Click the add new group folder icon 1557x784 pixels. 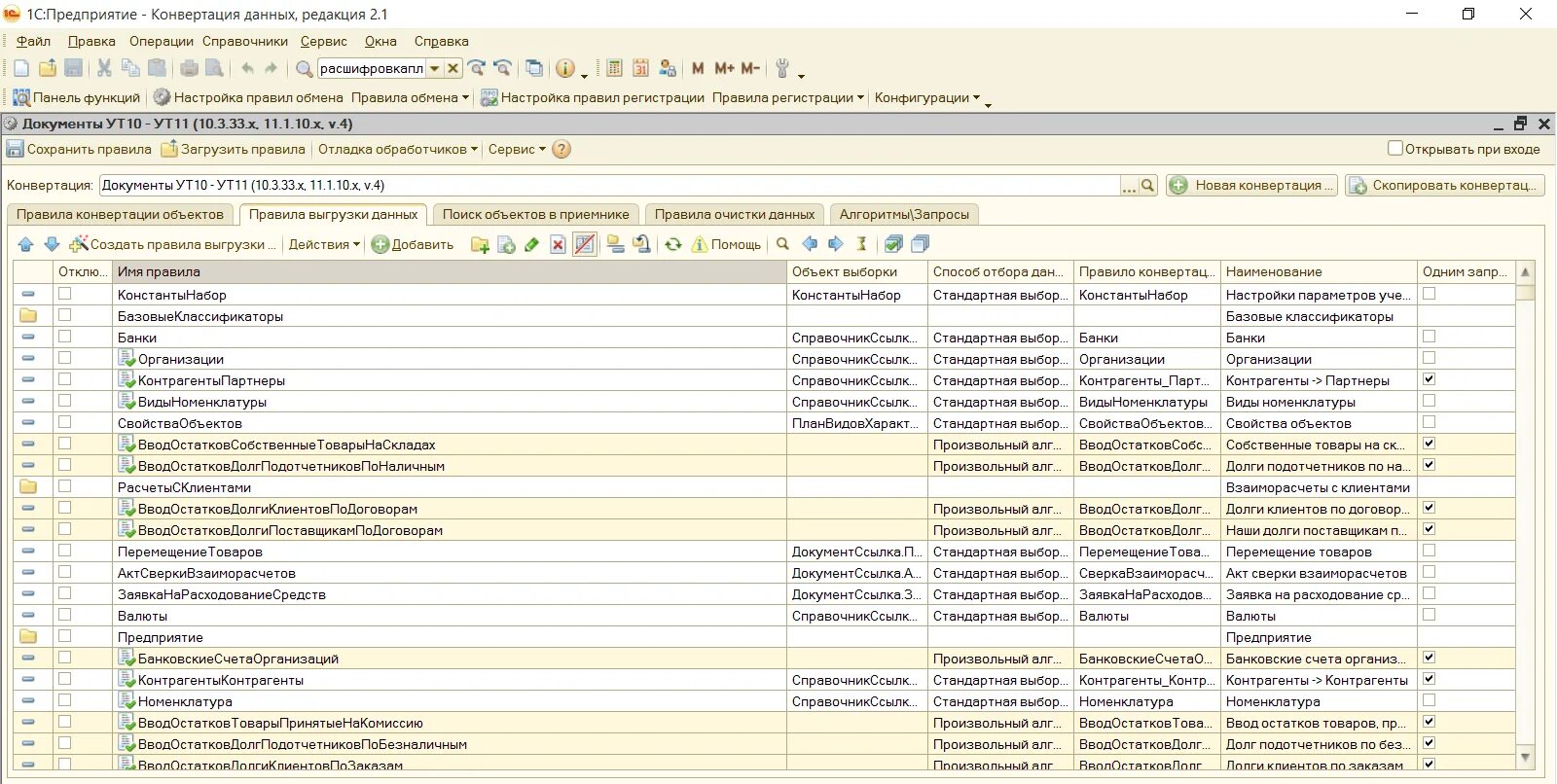480,244
